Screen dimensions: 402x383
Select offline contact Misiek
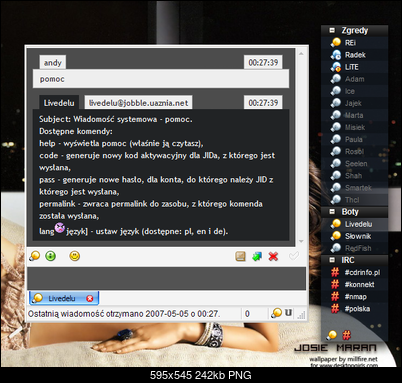point(355,127)
